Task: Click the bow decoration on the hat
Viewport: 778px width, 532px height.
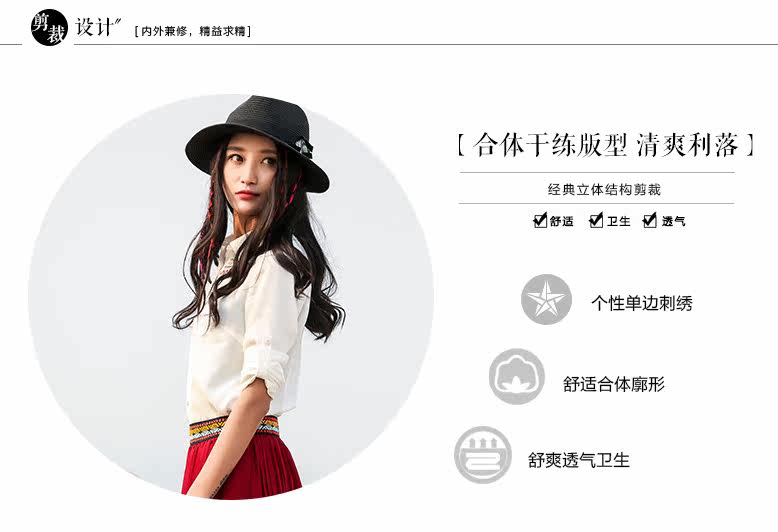Action: 304,148
